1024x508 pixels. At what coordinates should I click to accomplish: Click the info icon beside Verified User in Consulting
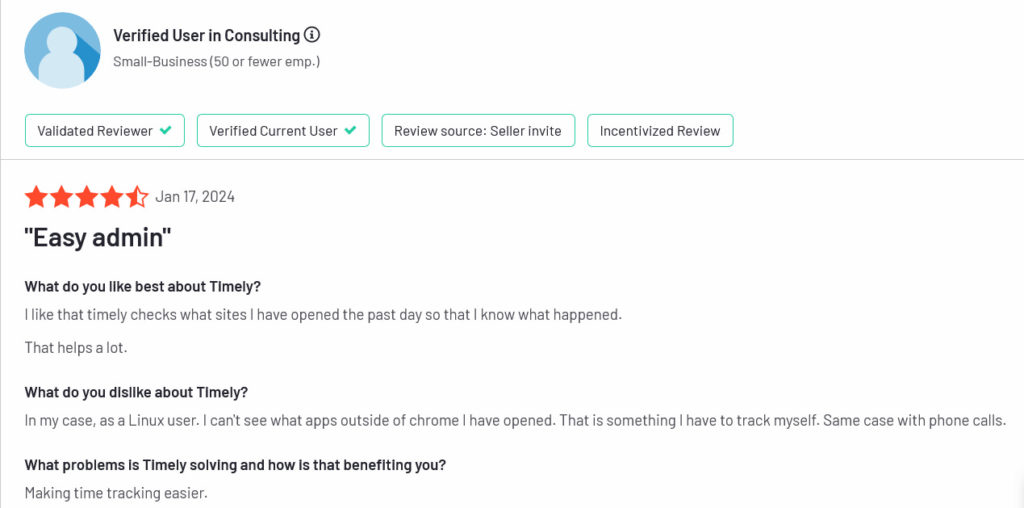click(312, 35)
